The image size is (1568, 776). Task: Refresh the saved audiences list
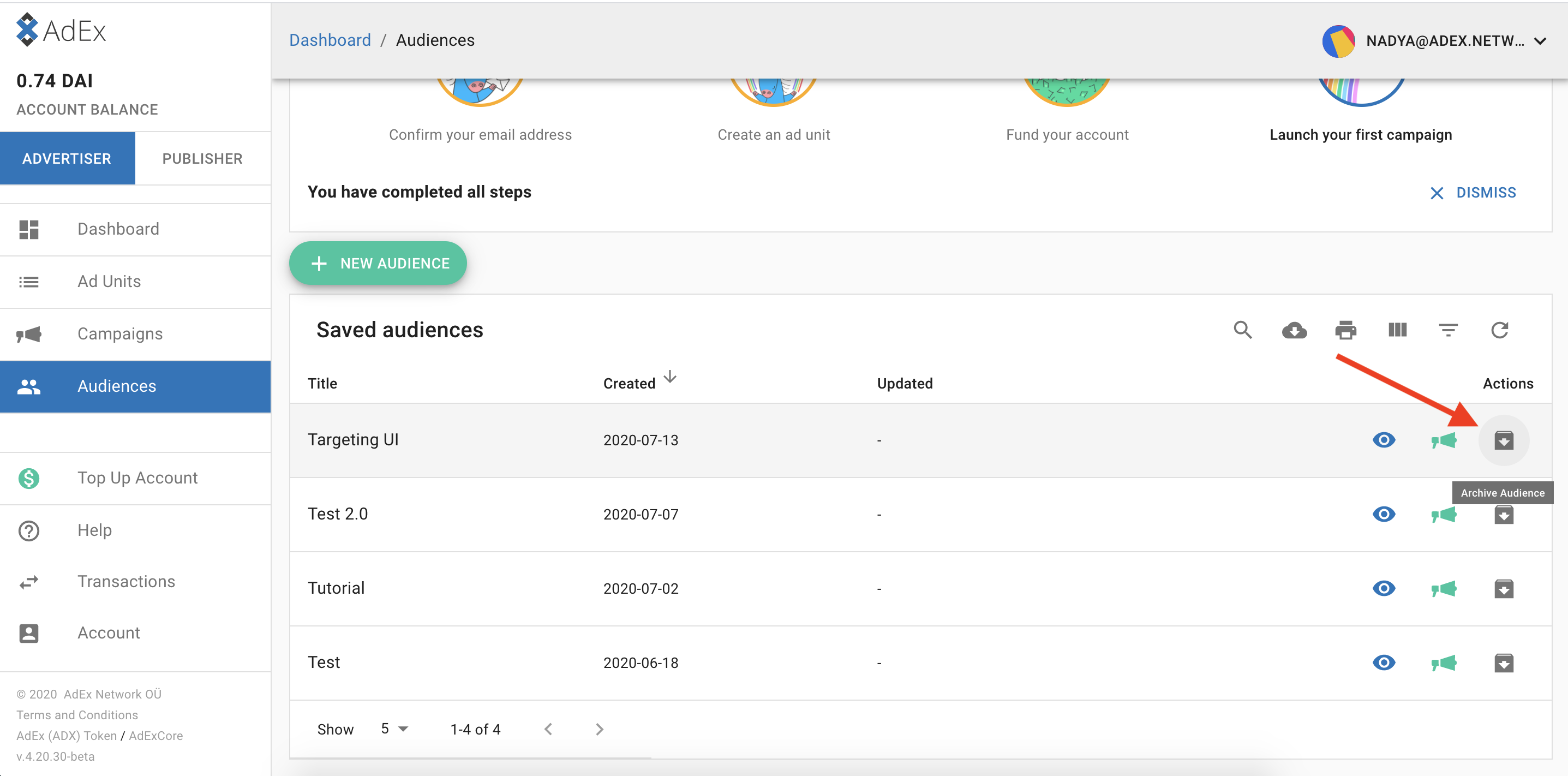click(x=1499, y=330)
